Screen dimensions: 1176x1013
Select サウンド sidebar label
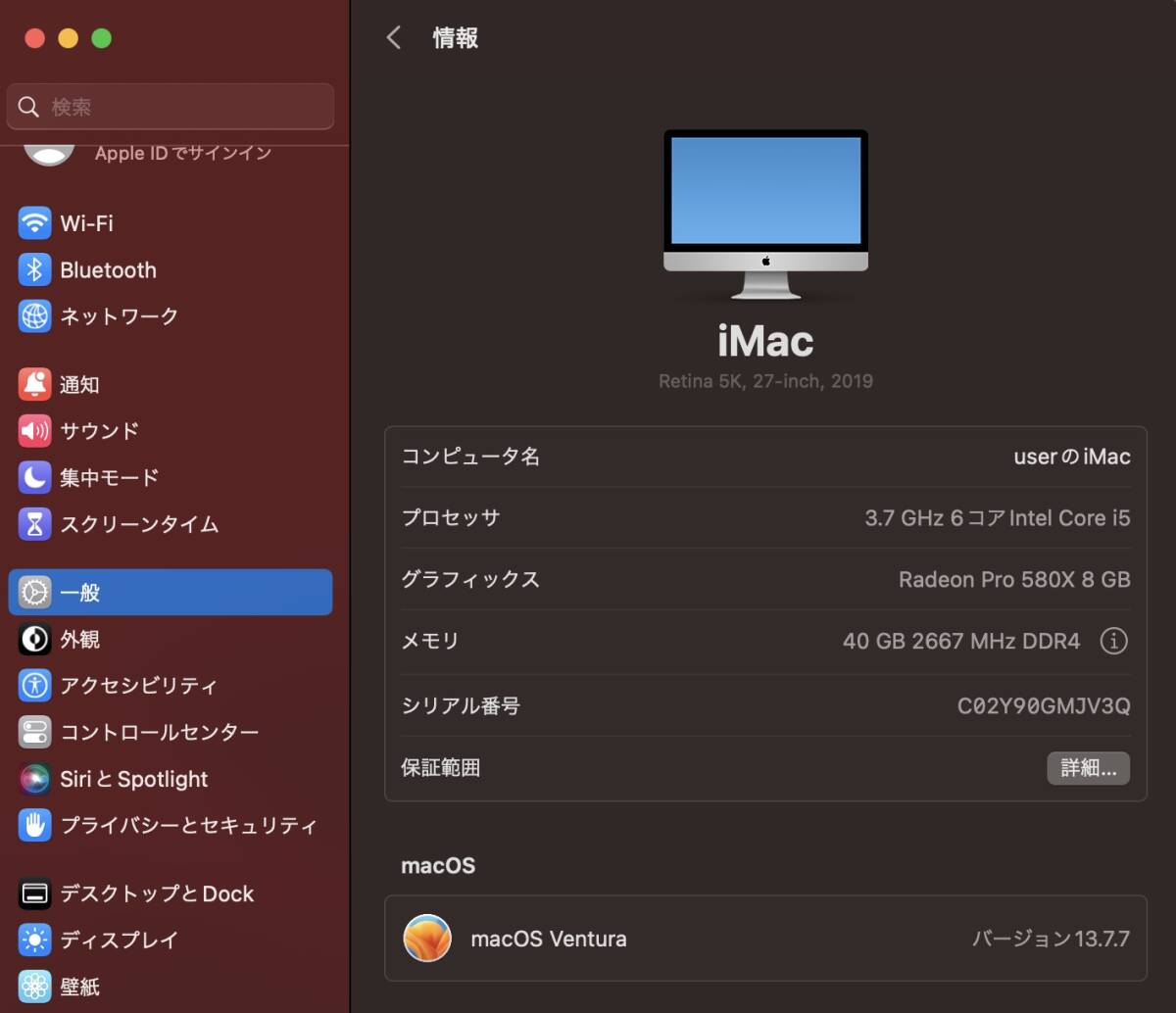(100, 431)
